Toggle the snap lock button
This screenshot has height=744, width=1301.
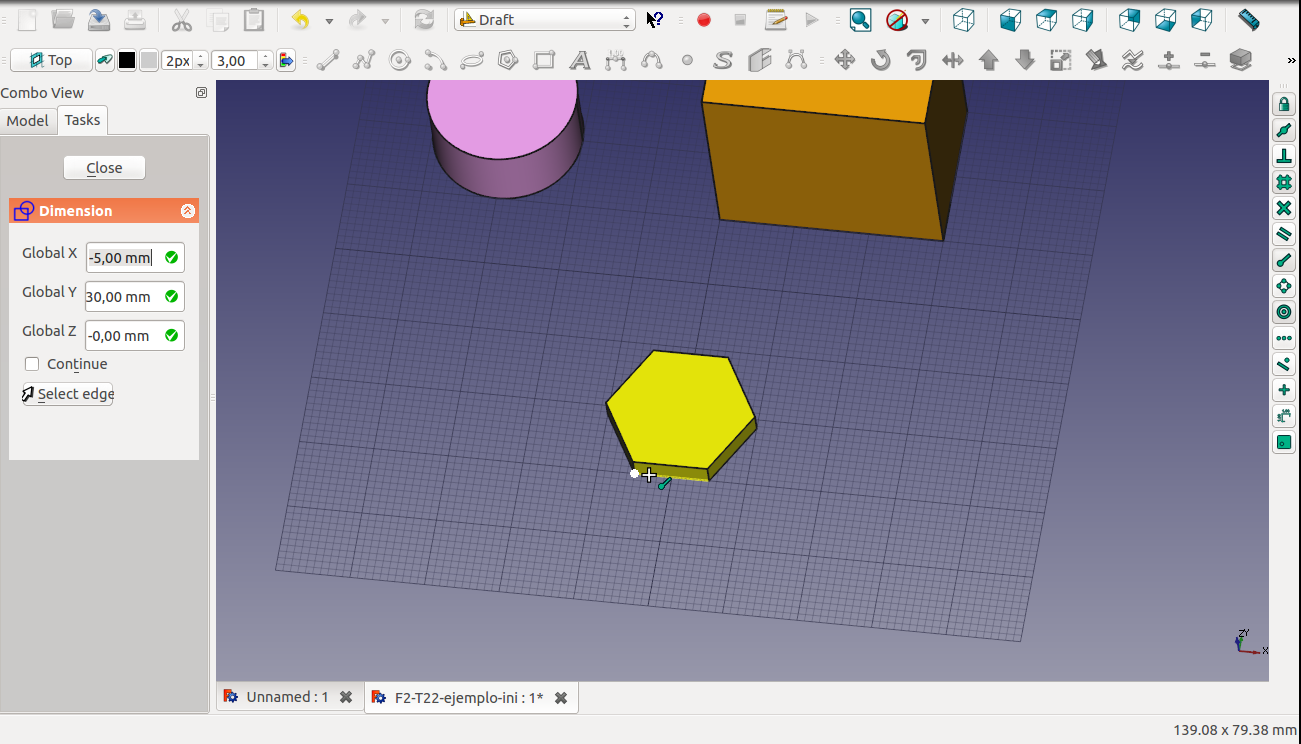pyautogui.click(x=1284, y=105)
